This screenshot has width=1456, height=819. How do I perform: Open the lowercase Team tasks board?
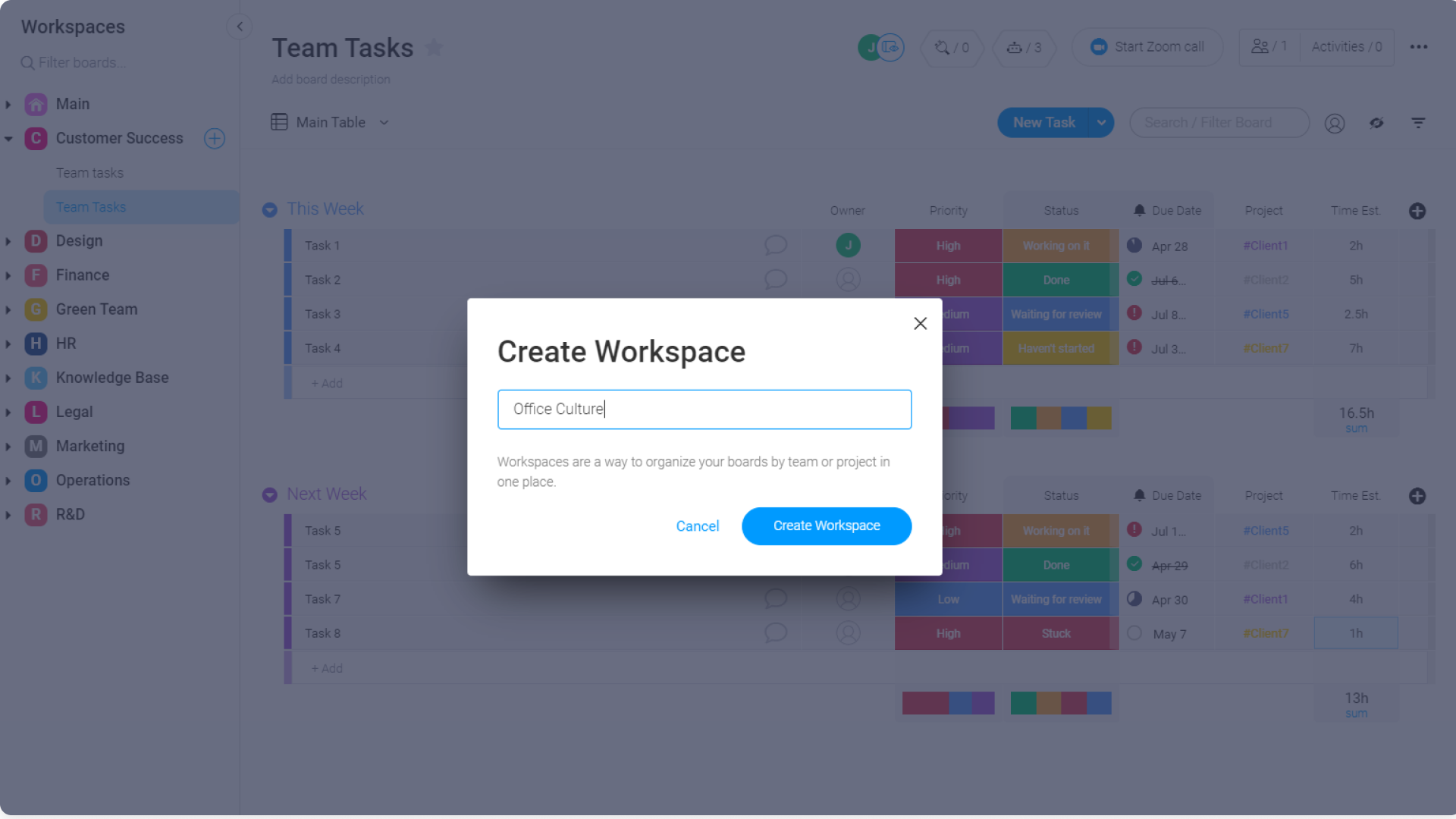(89, 173)
